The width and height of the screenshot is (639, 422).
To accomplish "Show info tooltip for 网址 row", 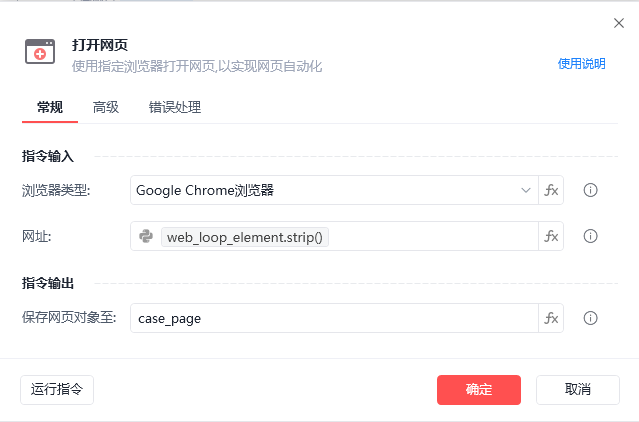I will (590, 236).
